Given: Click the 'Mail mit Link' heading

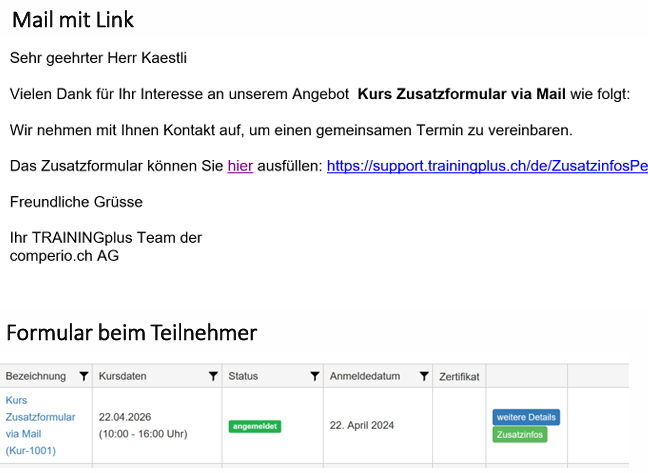Looking at the screenshot, I should click(x=72, y=20).
